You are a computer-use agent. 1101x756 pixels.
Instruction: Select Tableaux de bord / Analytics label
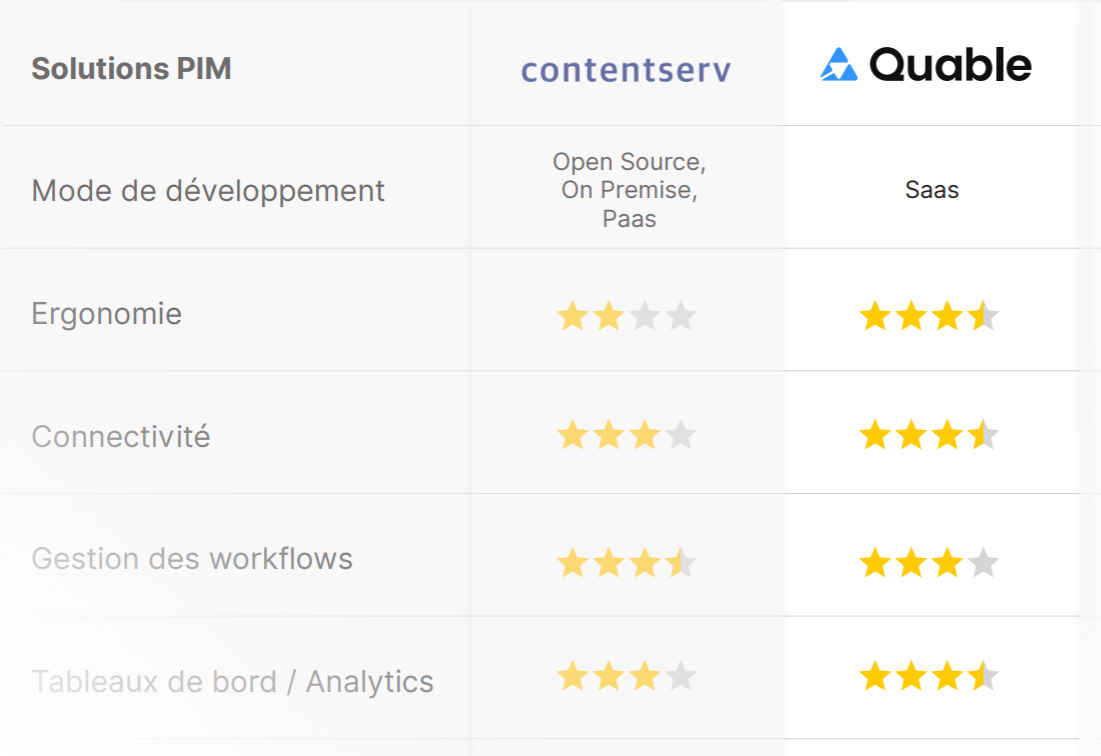click(x=232, y=682)
